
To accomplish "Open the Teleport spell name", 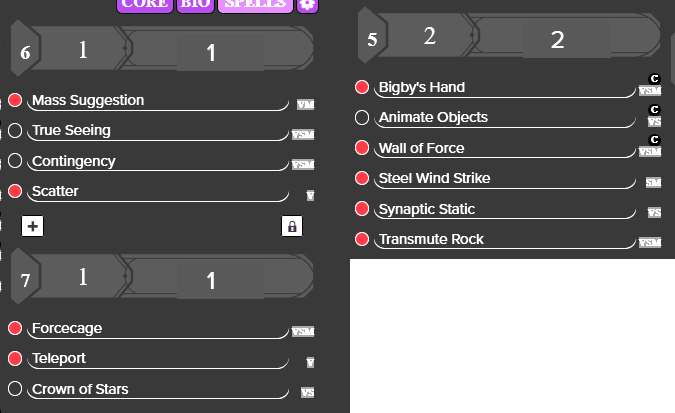I will (59, 358).
